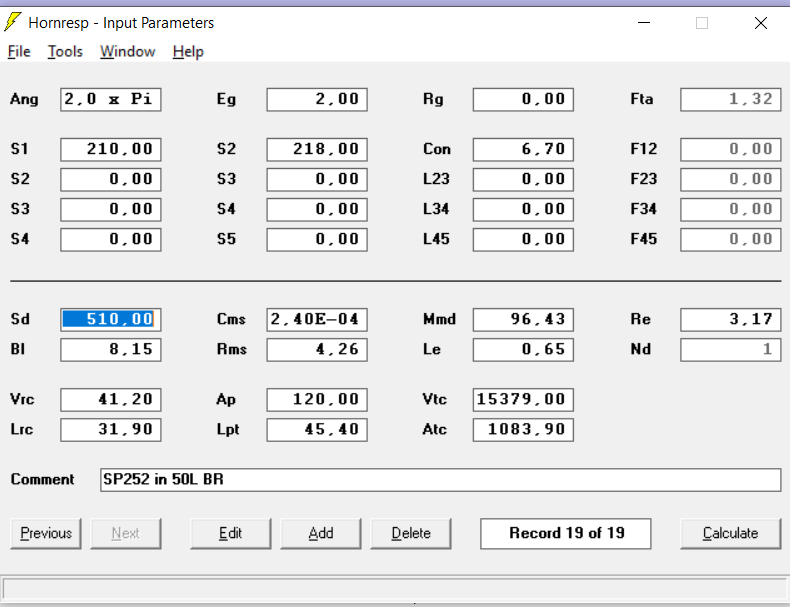This screenshot has width=790, height=607.
Task: Click the Vrc field with 41,20
Action: [111, 399]
